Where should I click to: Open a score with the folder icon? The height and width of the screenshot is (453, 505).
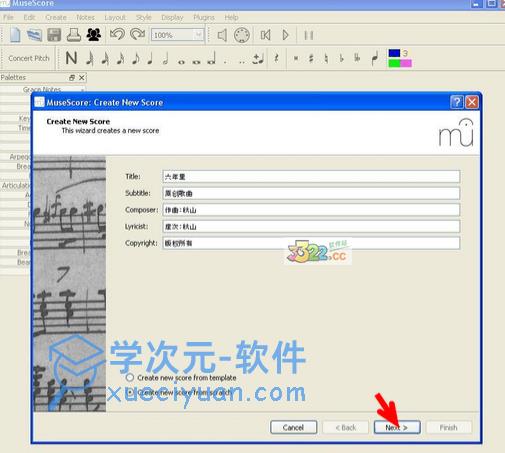click(34, 35)
